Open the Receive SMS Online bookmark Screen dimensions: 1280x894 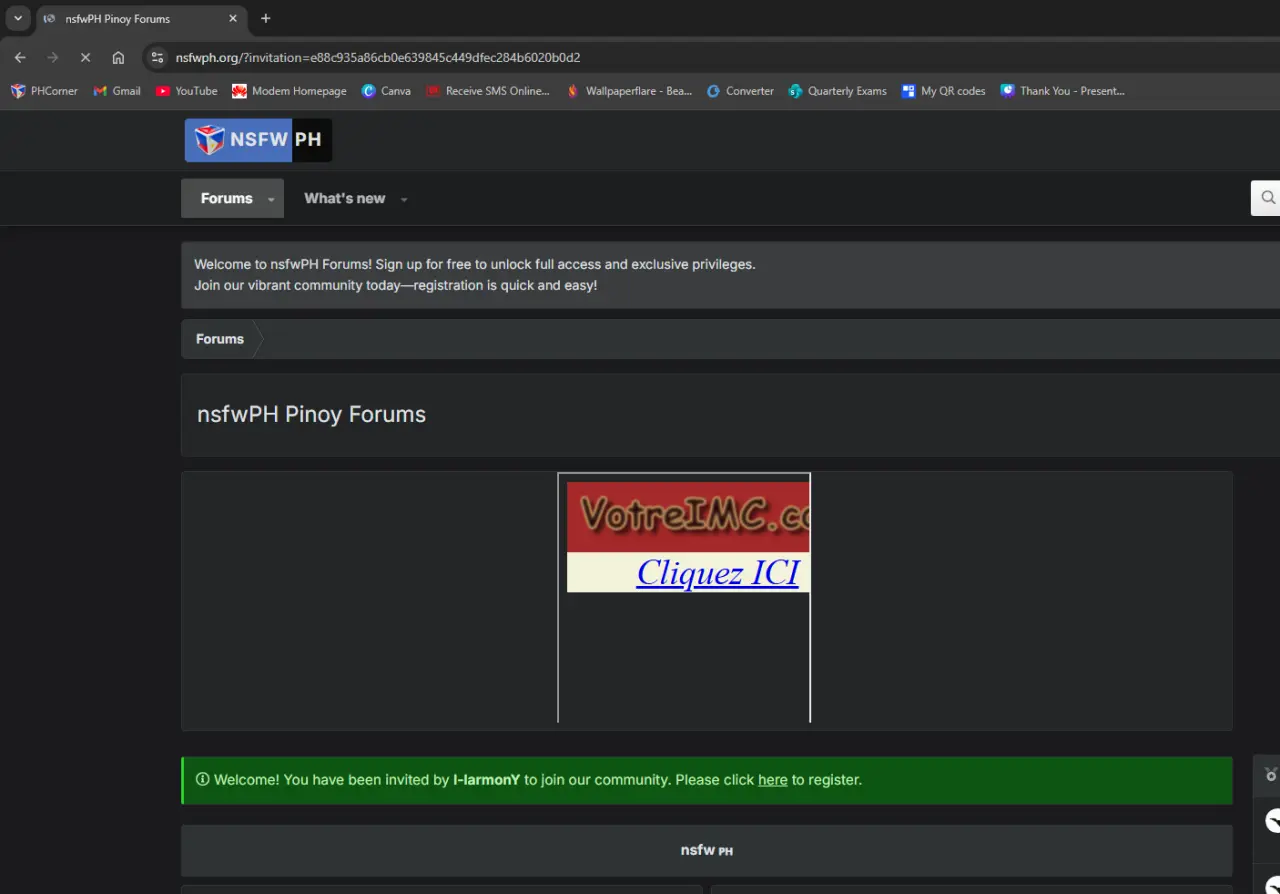click(488, 91)
